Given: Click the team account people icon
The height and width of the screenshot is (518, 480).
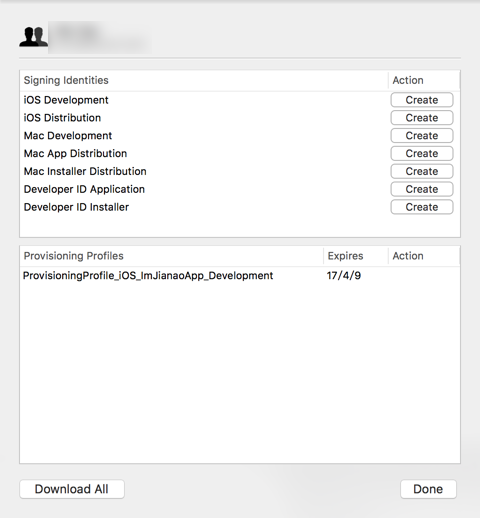Looking at the screenshot, I should [x=33, y=37].
